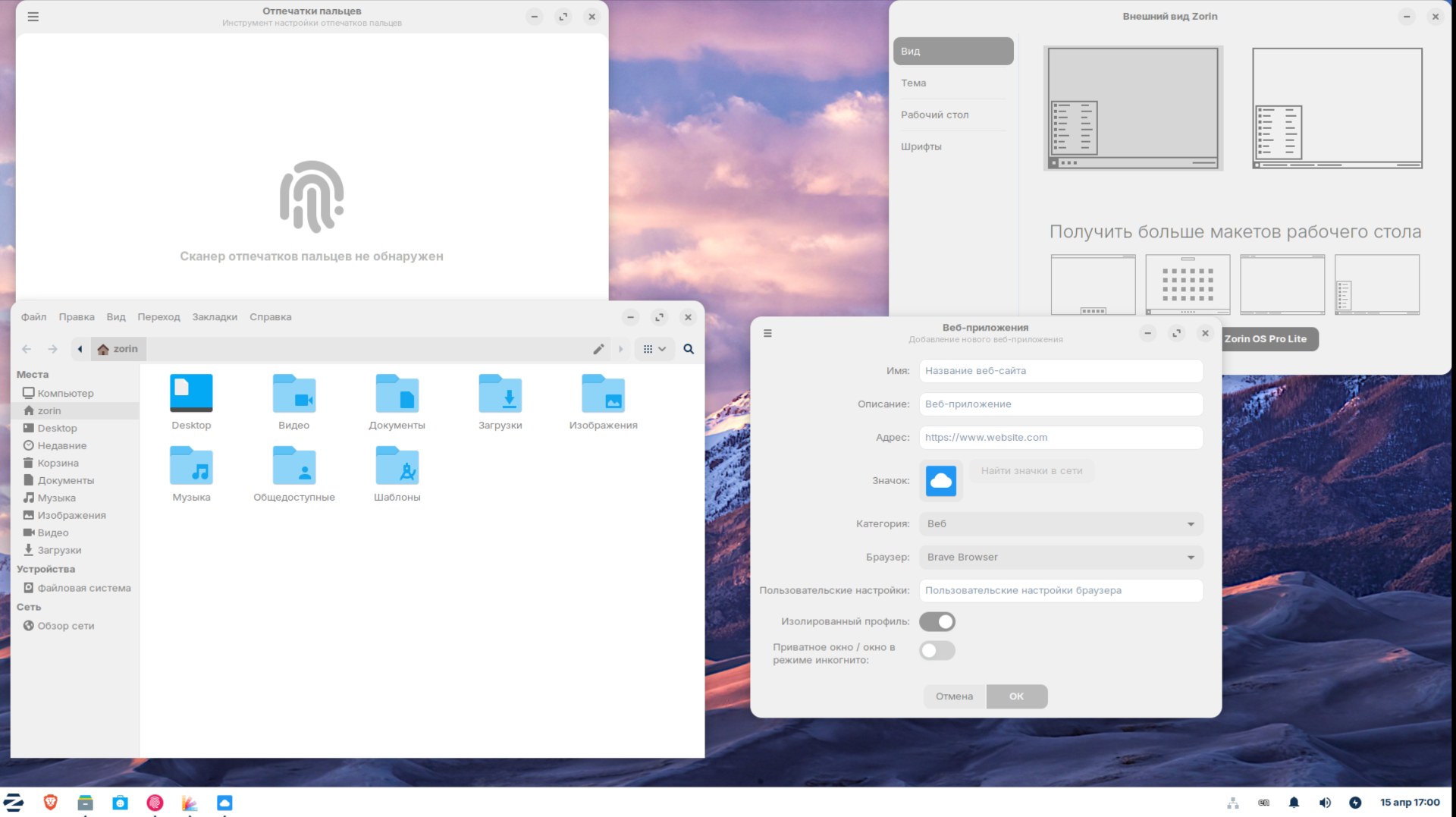Switch to the Тема tab
The width and height of the screenshot is (1456, 817).
(x=913, y=83)
